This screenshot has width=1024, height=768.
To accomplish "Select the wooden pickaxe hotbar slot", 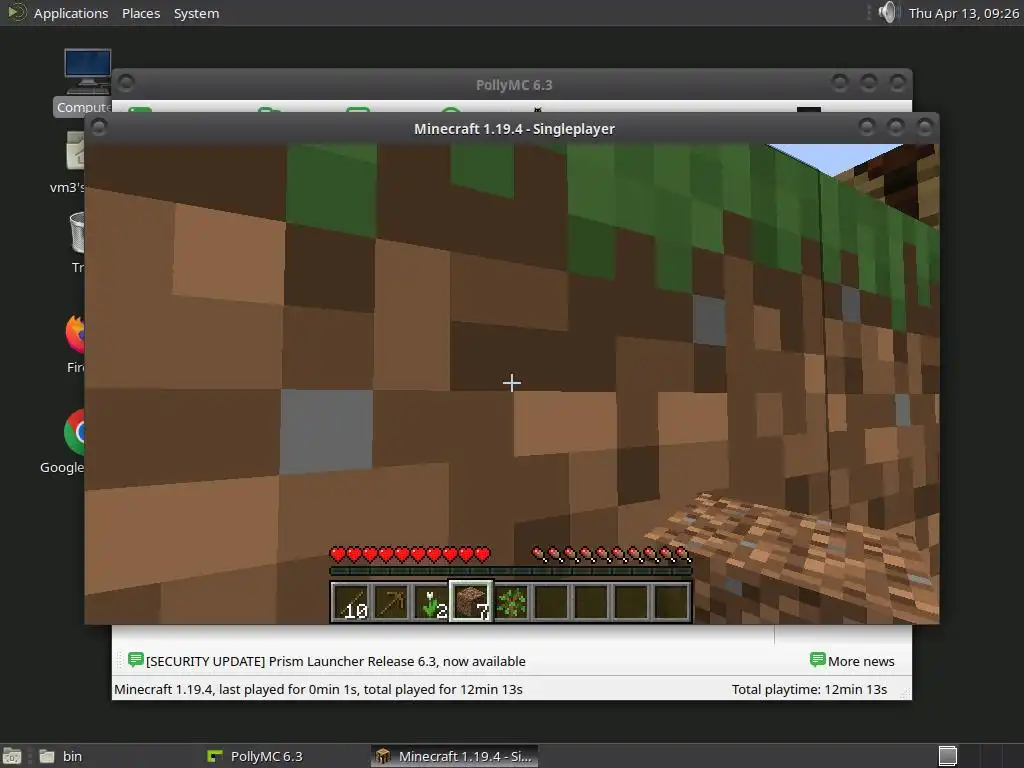I will click(391, 601).
